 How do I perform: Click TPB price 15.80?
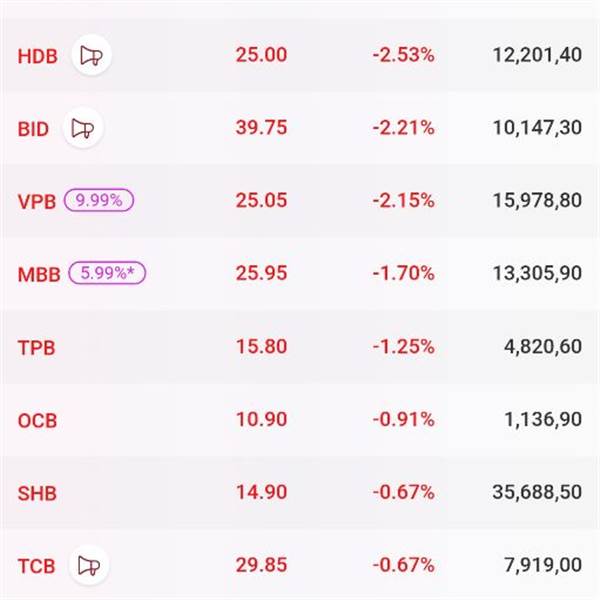(261, 347)
